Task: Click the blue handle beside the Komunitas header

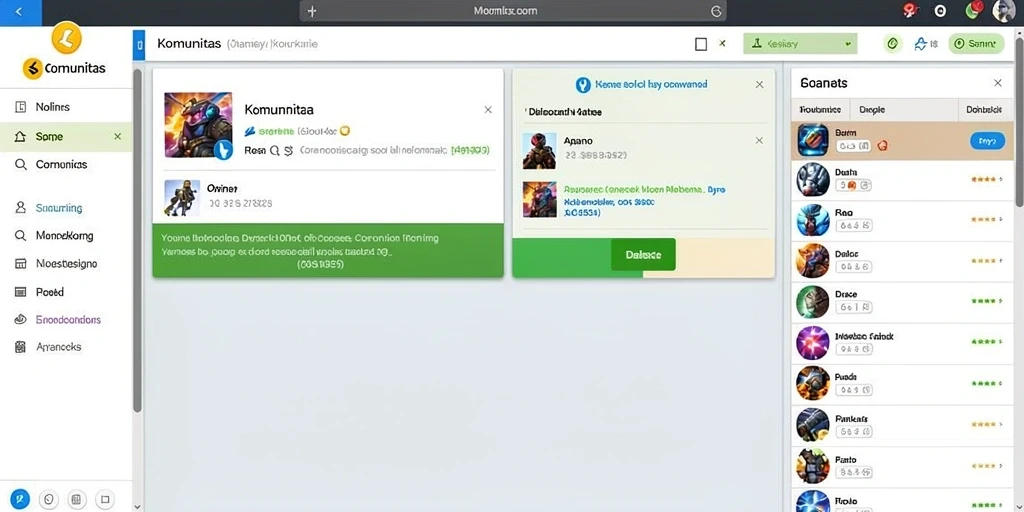Action: [x=138, y=46]
